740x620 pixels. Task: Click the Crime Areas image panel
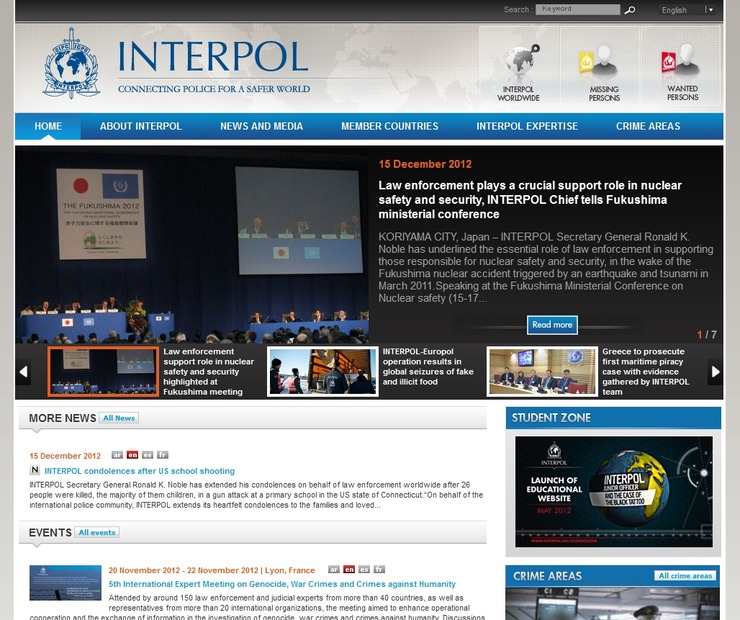[x=613, y=604]
